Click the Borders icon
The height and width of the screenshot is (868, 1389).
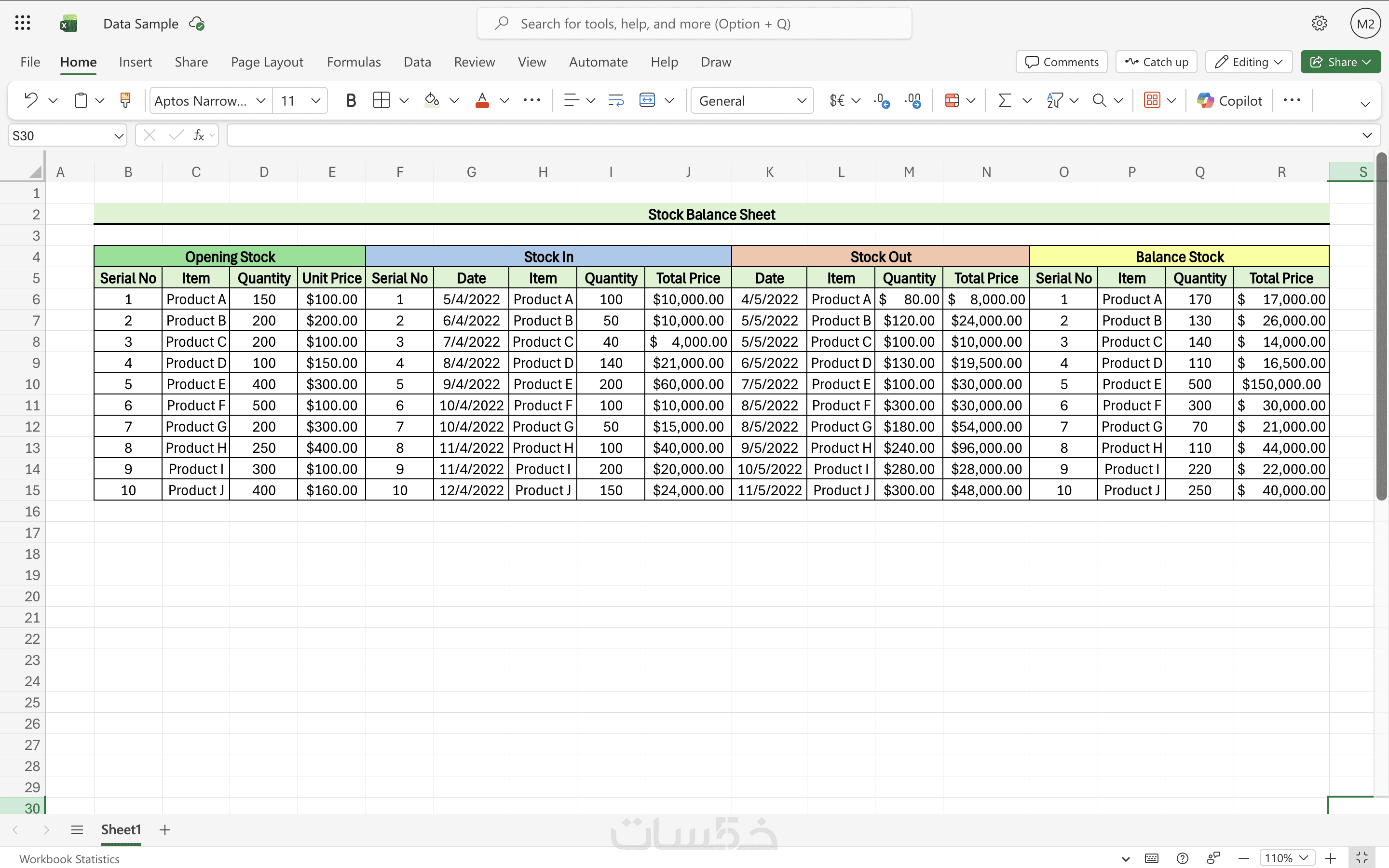(x=381, y=100)
